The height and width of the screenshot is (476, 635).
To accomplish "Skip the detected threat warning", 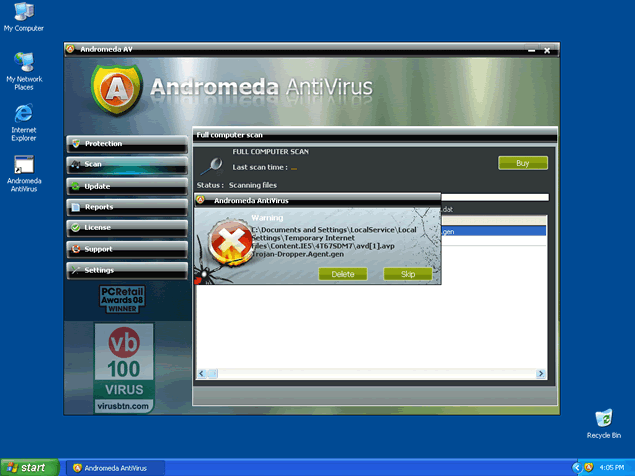I will (x=407, y=274).
